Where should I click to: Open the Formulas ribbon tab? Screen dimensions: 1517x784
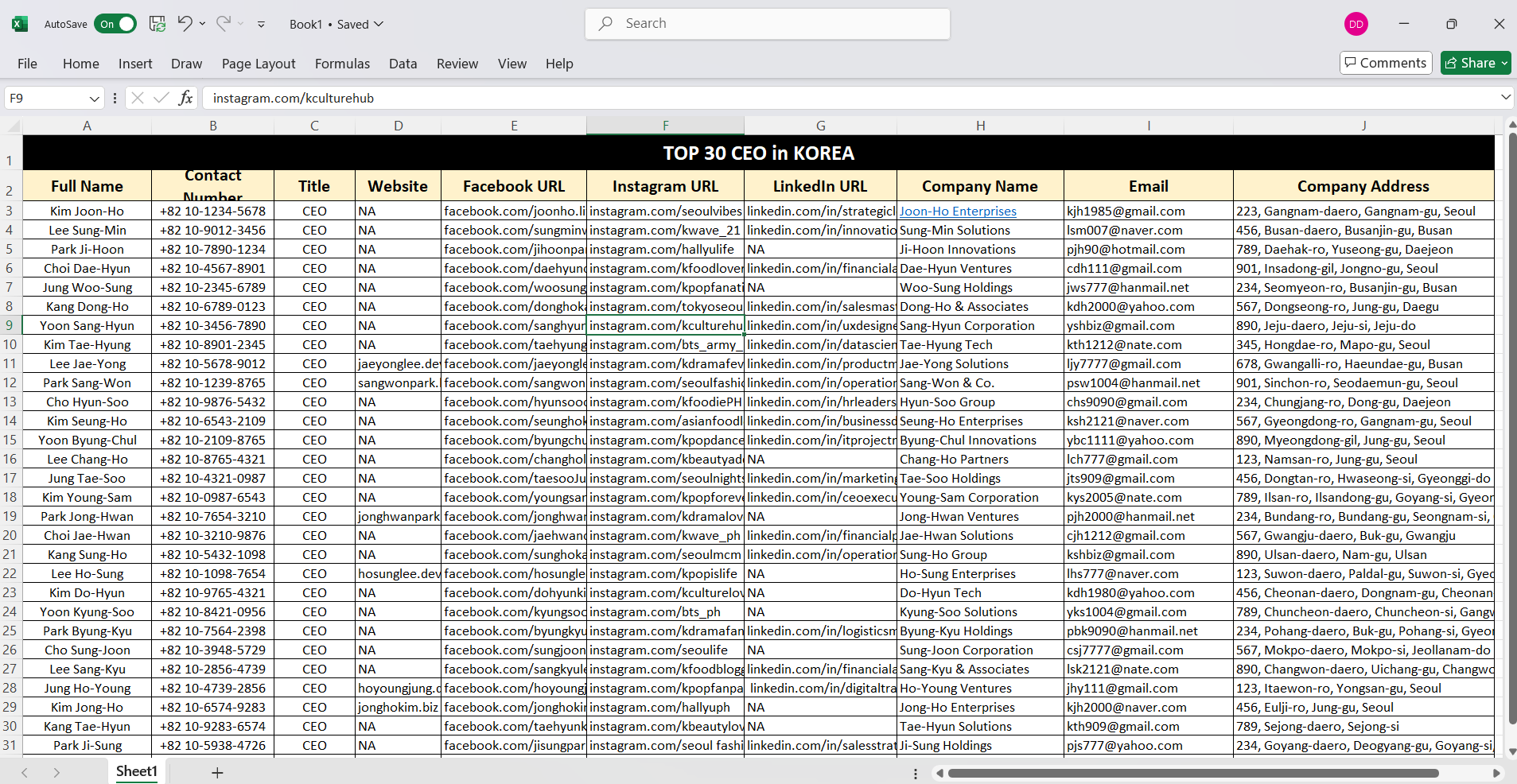(342, 64)
